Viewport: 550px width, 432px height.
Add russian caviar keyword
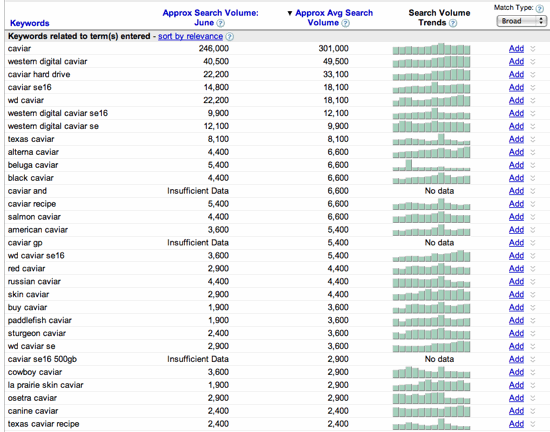point(516,282)
